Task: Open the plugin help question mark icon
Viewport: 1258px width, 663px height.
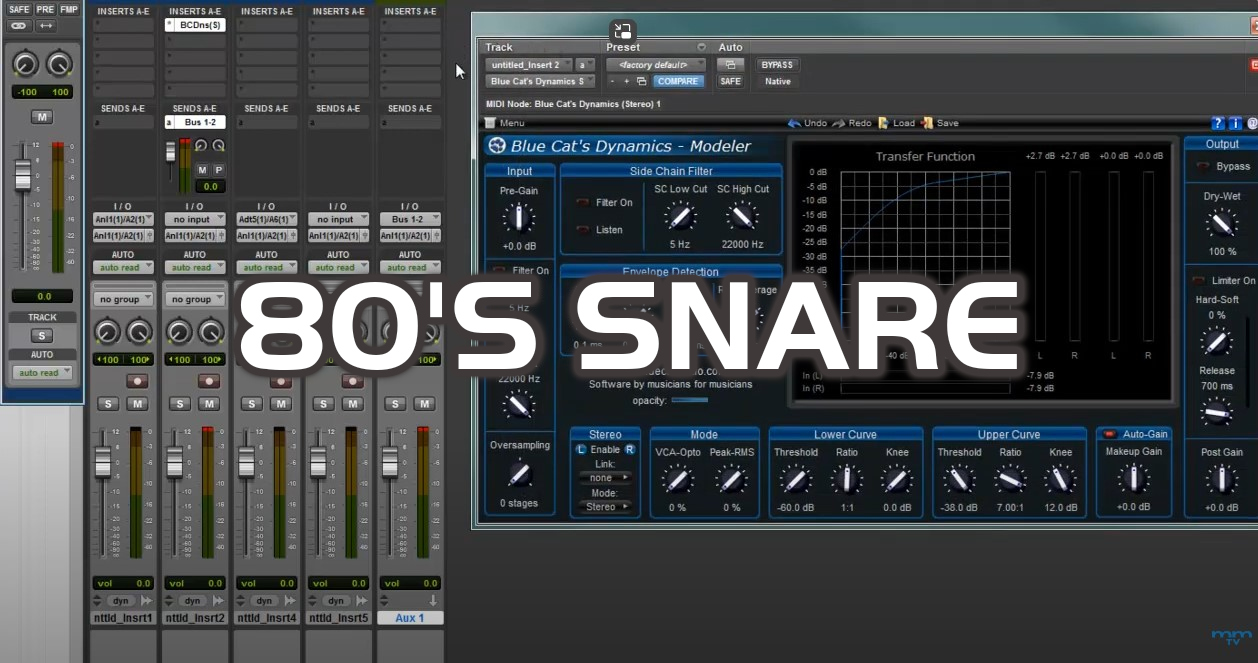Action: pos(1218,123)
